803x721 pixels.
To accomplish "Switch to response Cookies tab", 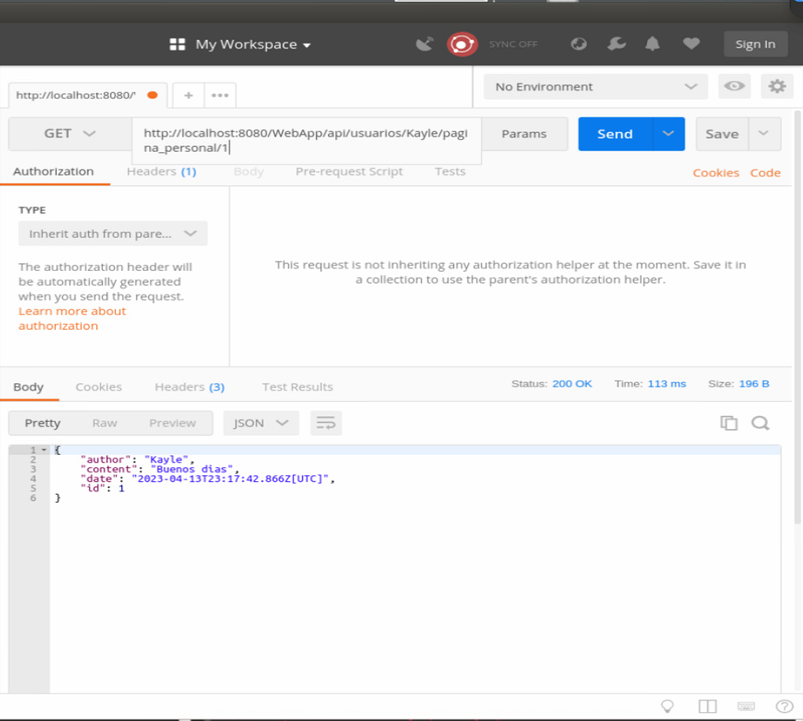I will (98, 387).
